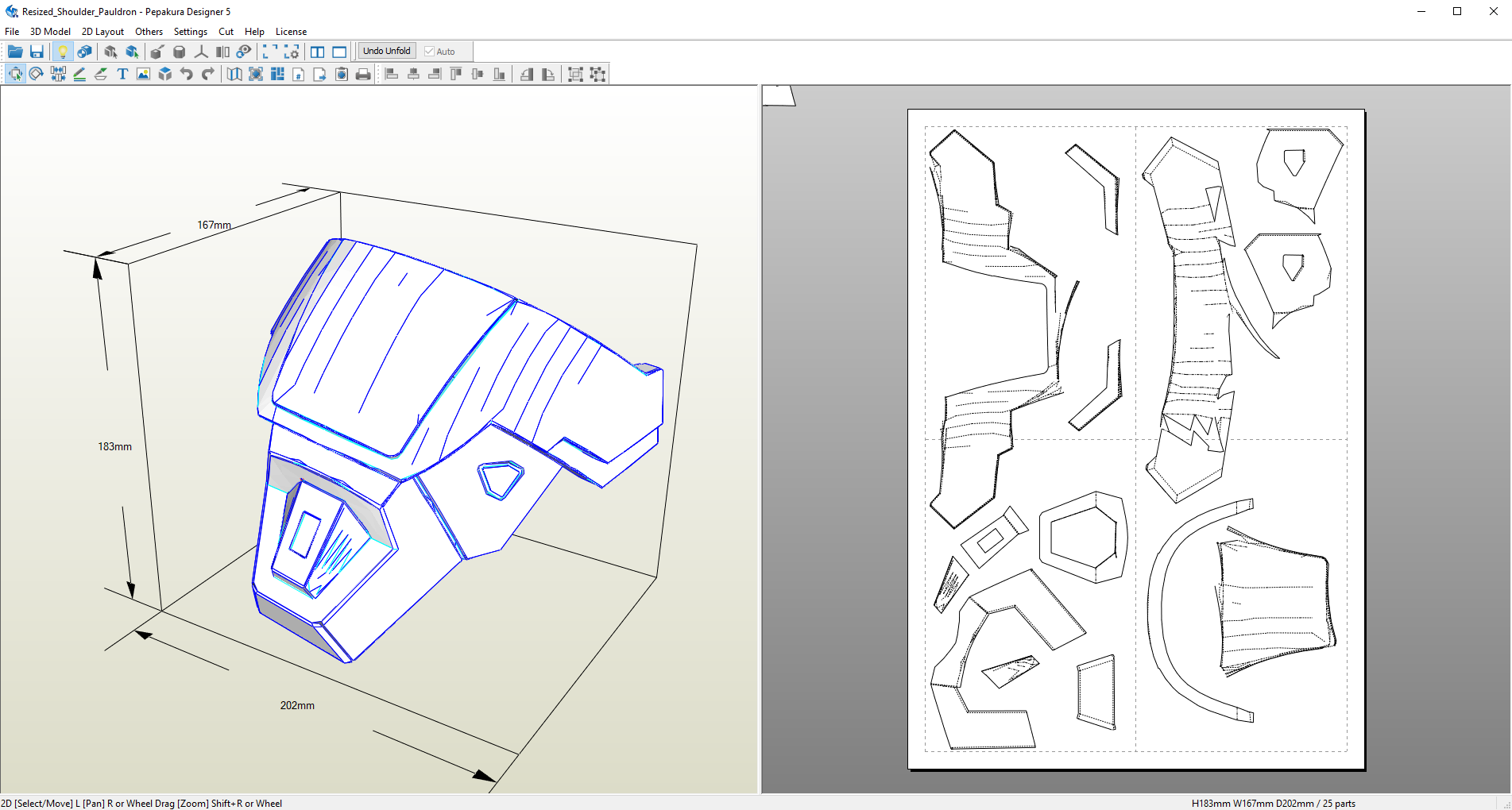This screenshot has width=1512, height=810.
Task: Pick the Join/Disjoin faces tool
Action: click(58, 74)
